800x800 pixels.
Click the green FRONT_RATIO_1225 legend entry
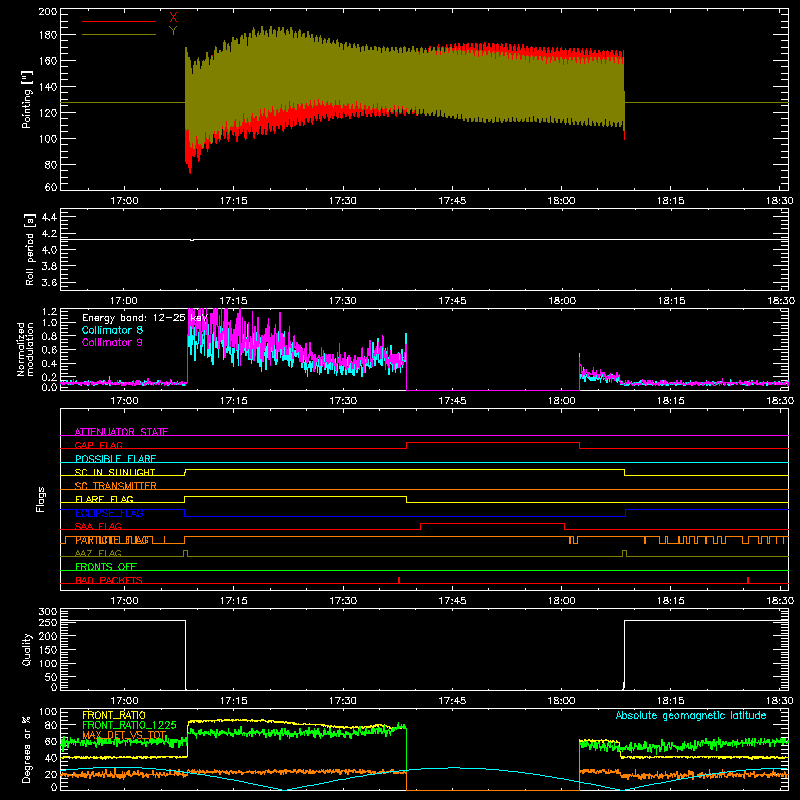(129, 725)
